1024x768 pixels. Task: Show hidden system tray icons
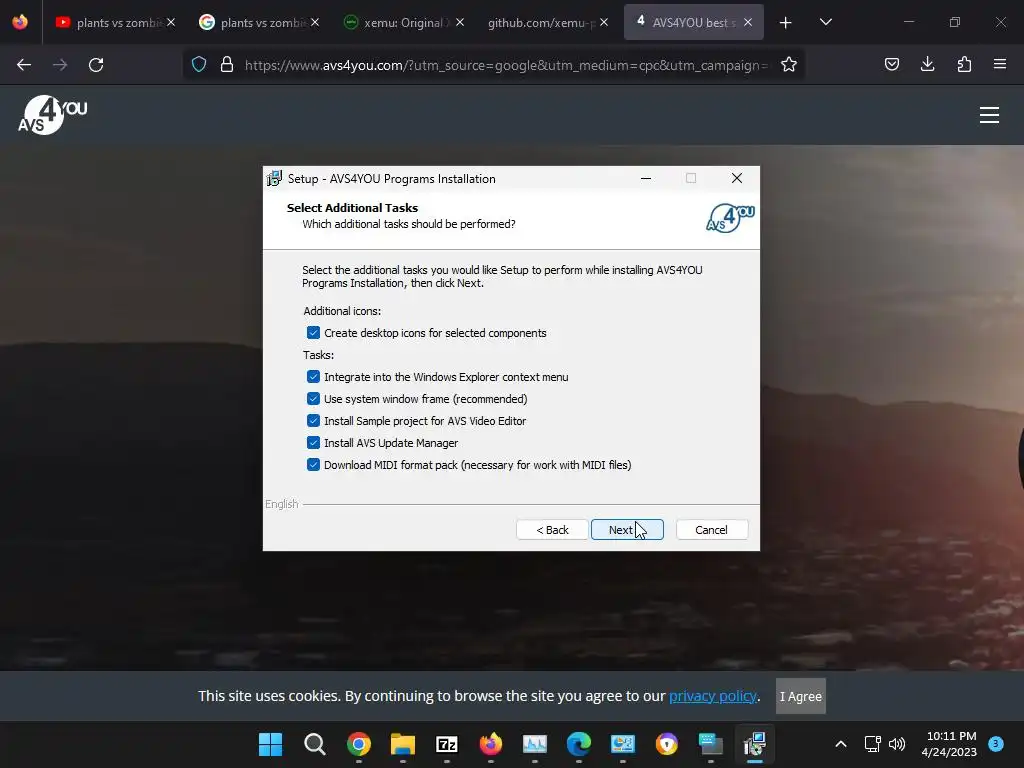point(841,744)
